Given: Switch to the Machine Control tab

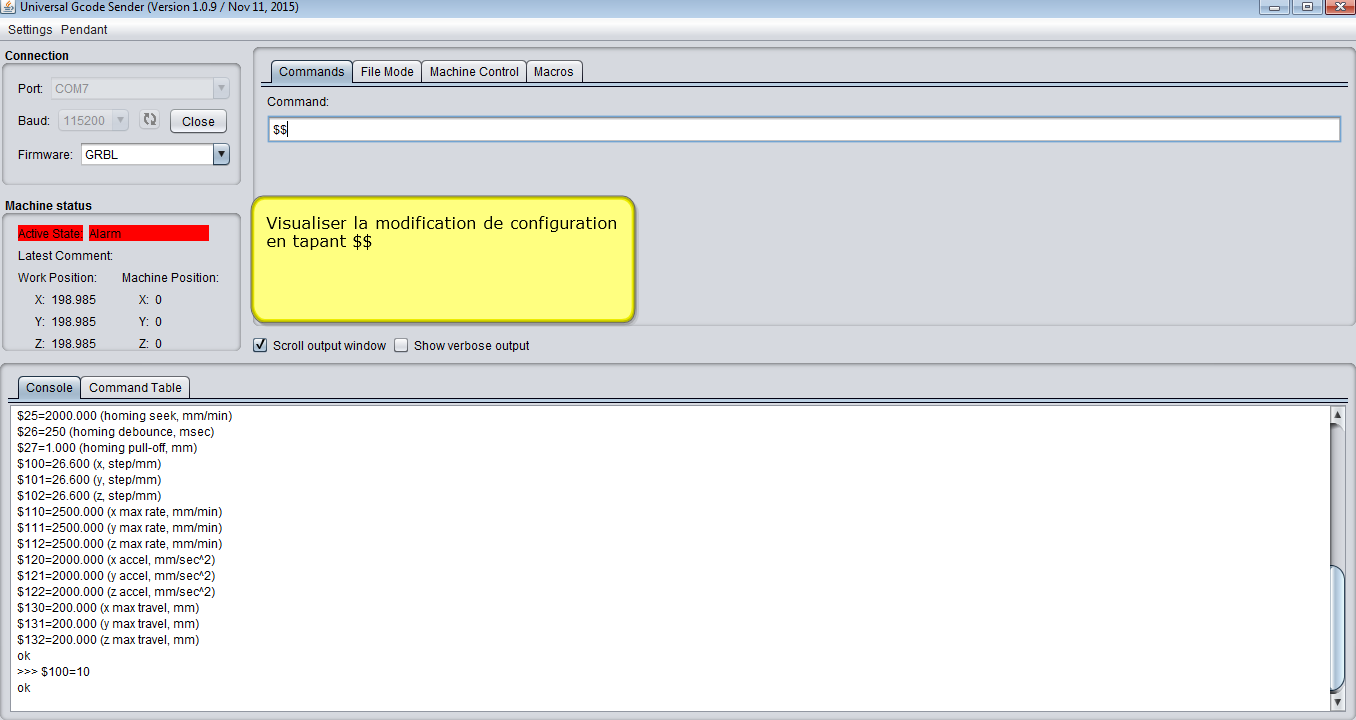Looking at the screenshot, I should [474, 72].
